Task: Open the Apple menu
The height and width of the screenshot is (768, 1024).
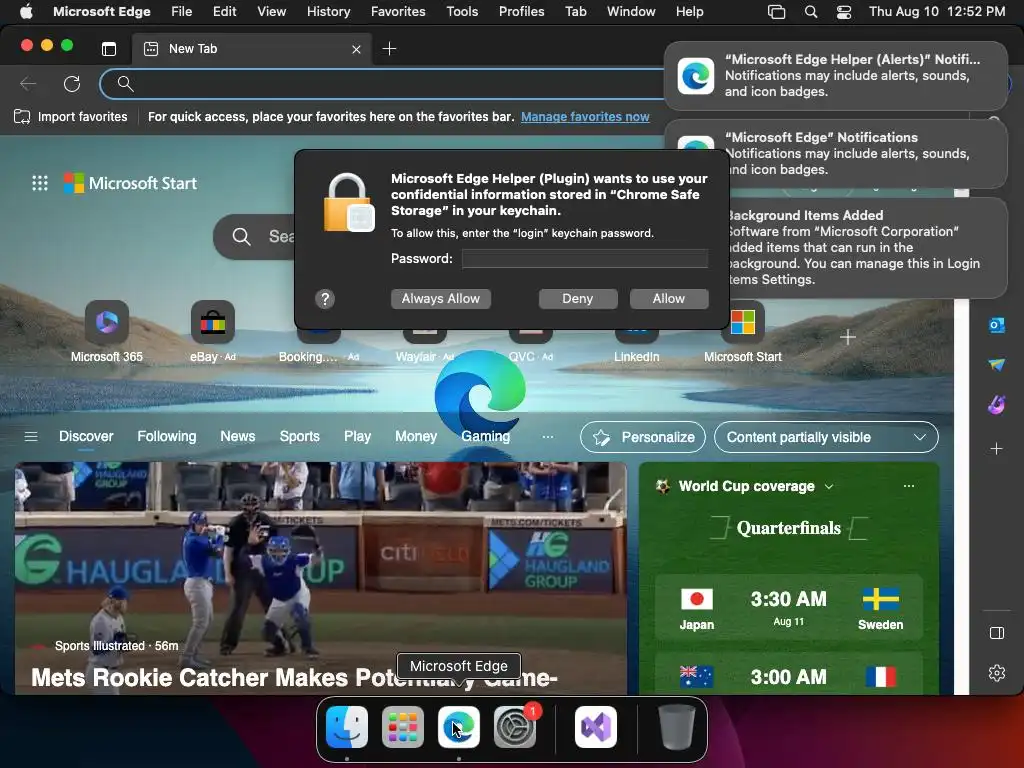Action: (26, 12)
